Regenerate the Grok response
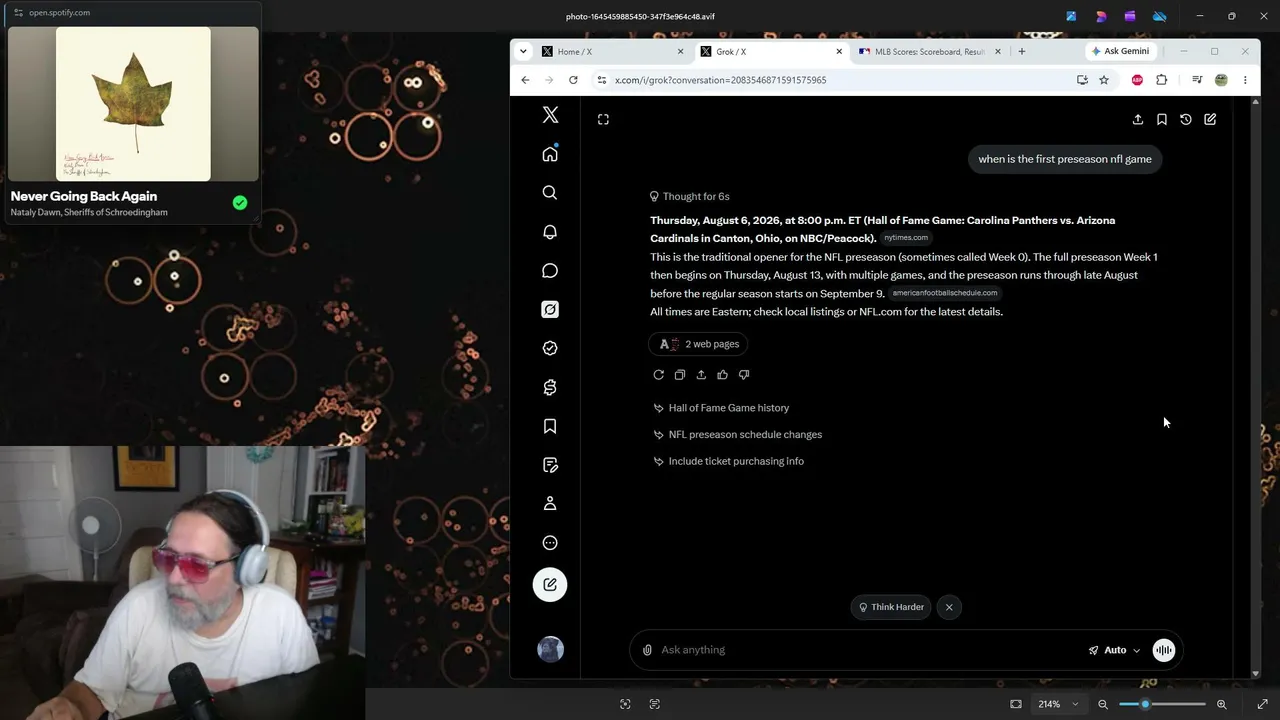This screenshot has width=1280, height=720. pos(658,375)
